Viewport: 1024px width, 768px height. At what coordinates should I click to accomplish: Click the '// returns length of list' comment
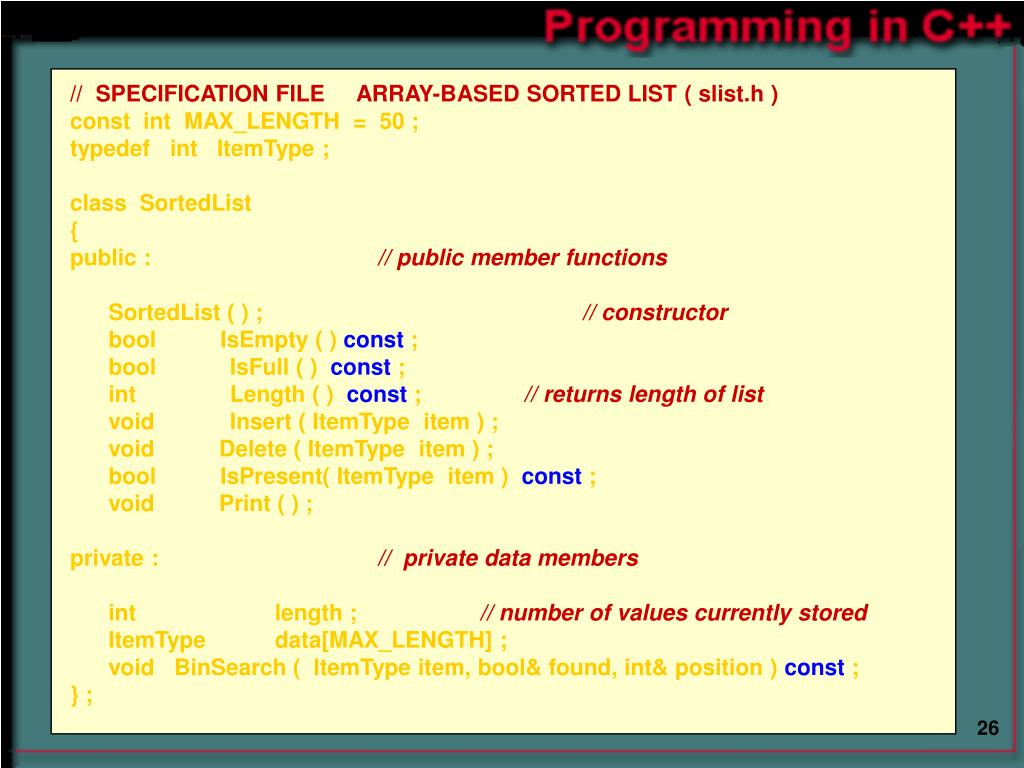[x=644, y=394]
